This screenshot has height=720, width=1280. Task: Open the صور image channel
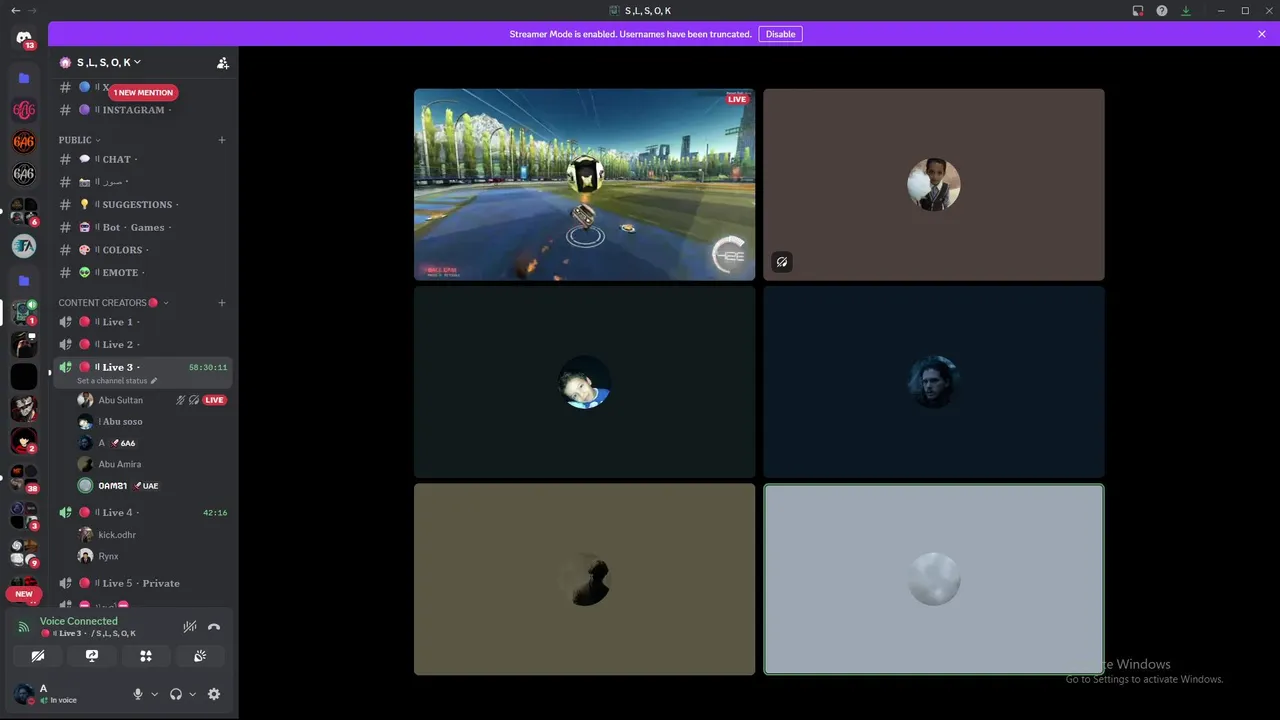click(143, 182)
